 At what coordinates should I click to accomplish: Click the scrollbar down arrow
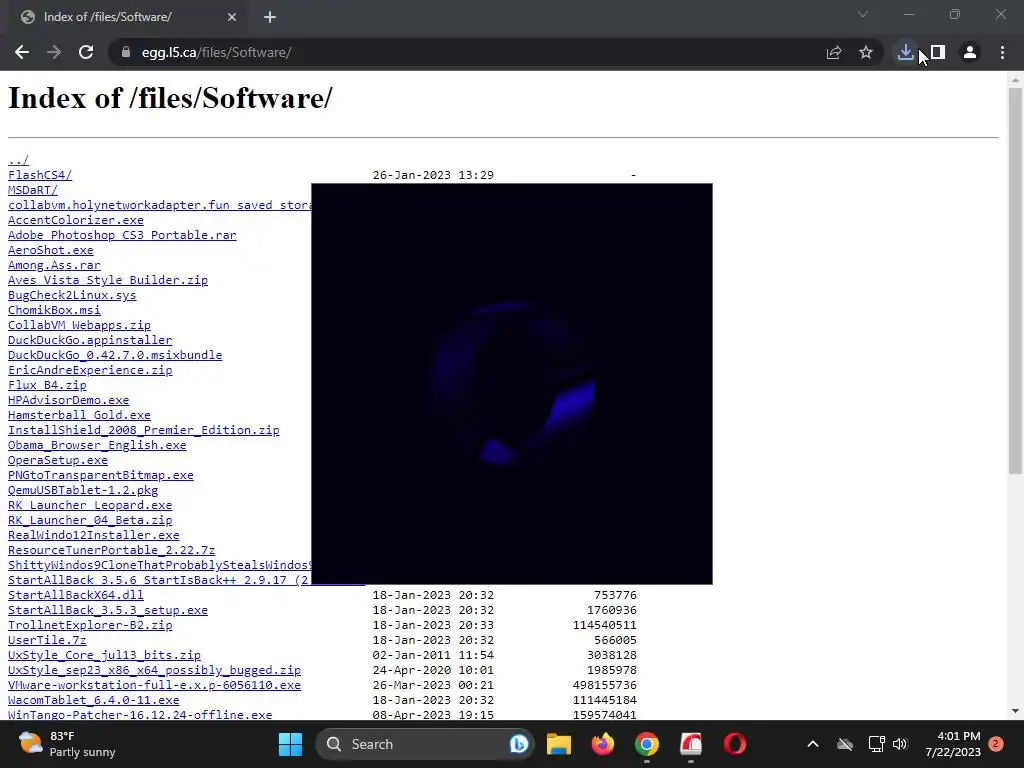(x=1015, y=711)
